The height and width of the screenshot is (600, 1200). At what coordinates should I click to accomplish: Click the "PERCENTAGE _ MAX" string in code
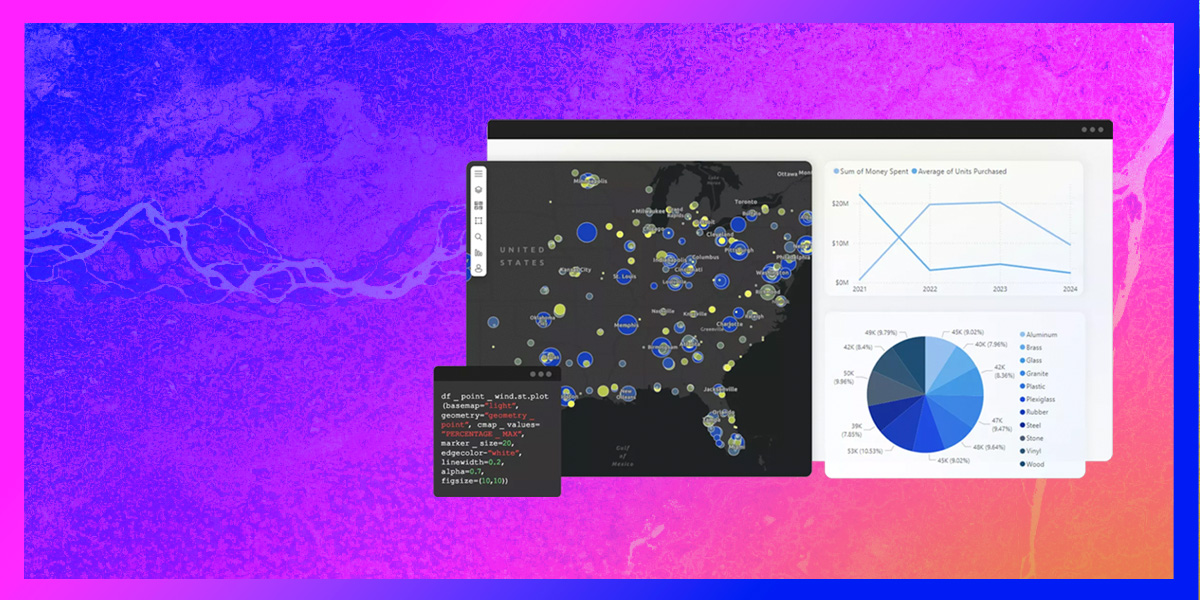[x=482, y=434]
